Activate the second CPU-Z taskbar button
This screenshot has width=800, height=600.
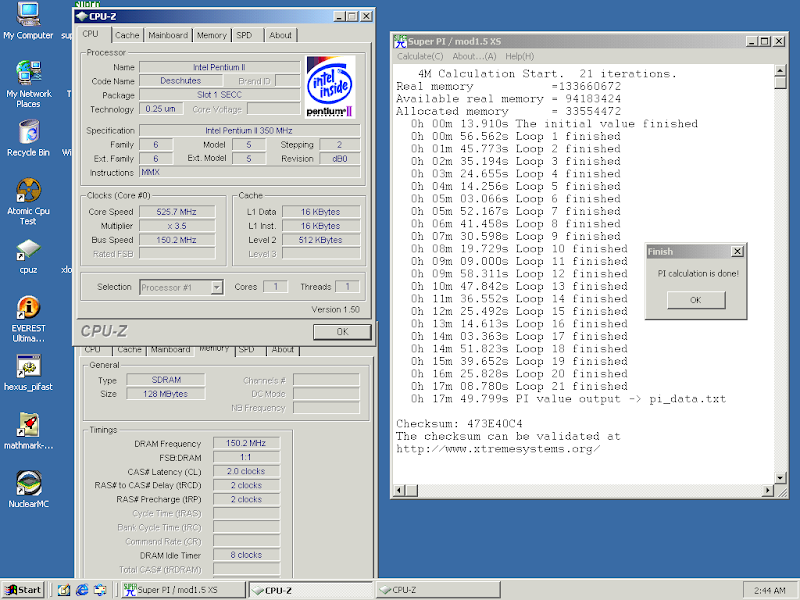click(x=438, y=590)
